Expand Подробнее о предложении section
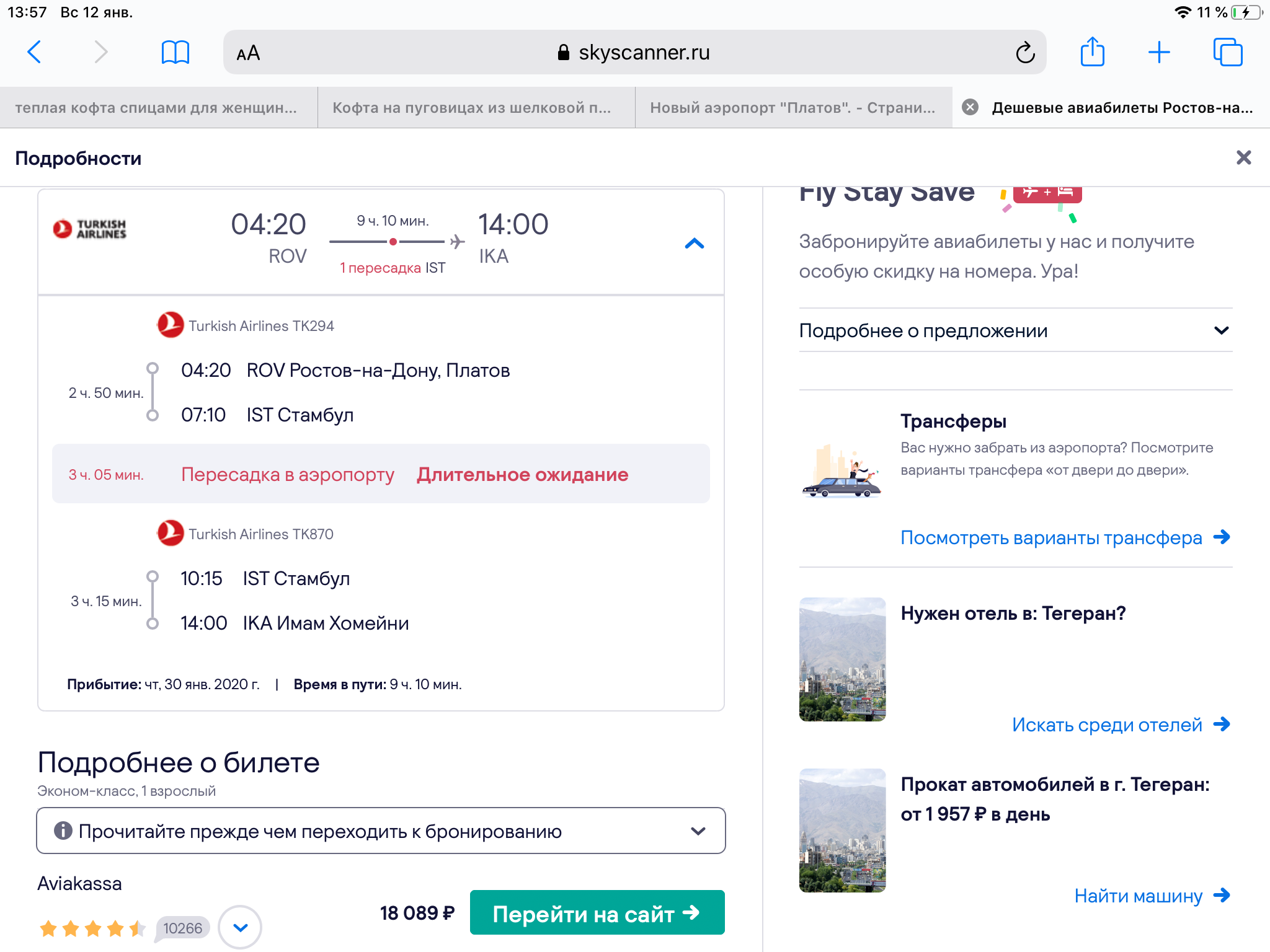The height and width of the screenshot is (952, 1270). [x=1015, y=330]
